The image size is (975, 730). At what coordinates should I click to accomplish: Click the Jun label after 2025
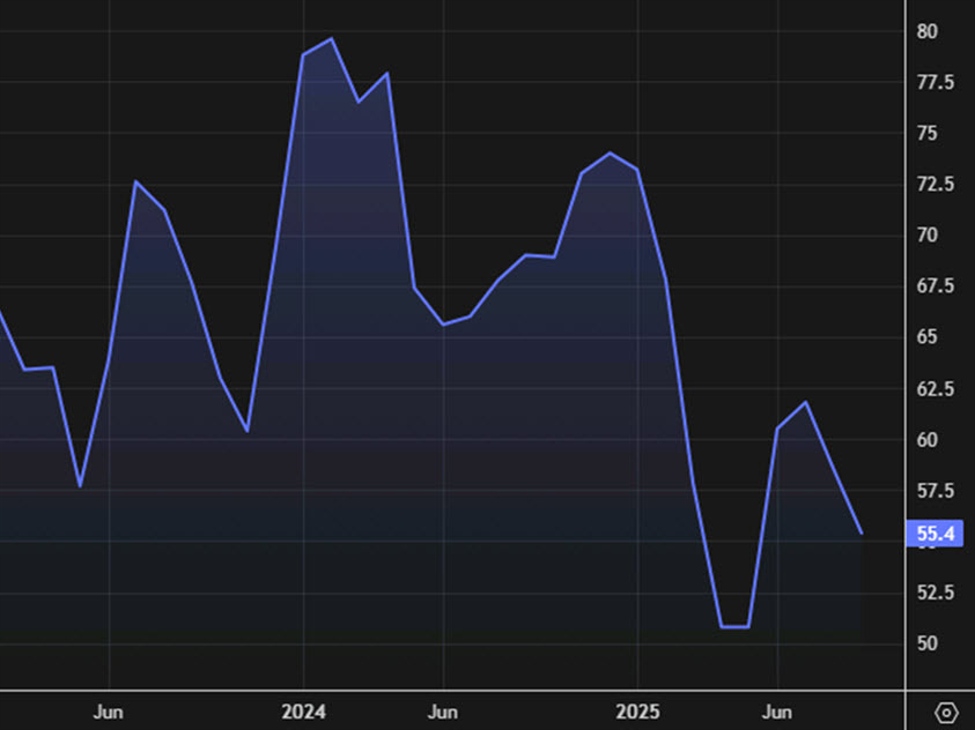777,712
